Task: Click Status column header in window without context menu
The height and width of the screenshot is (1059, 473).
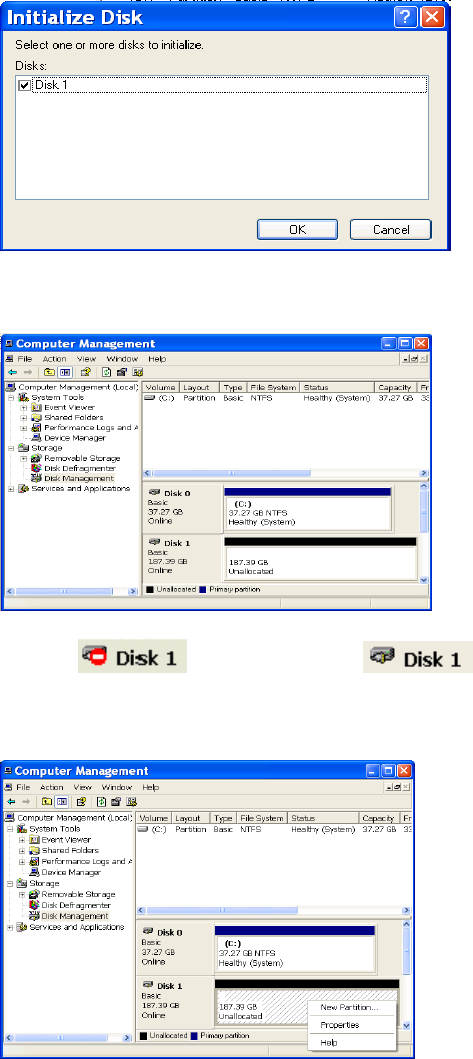Action: [337, 388]
